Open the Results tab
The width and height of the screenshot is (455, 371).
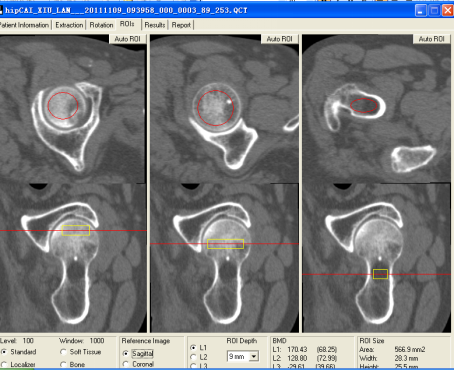coord(155,25)
